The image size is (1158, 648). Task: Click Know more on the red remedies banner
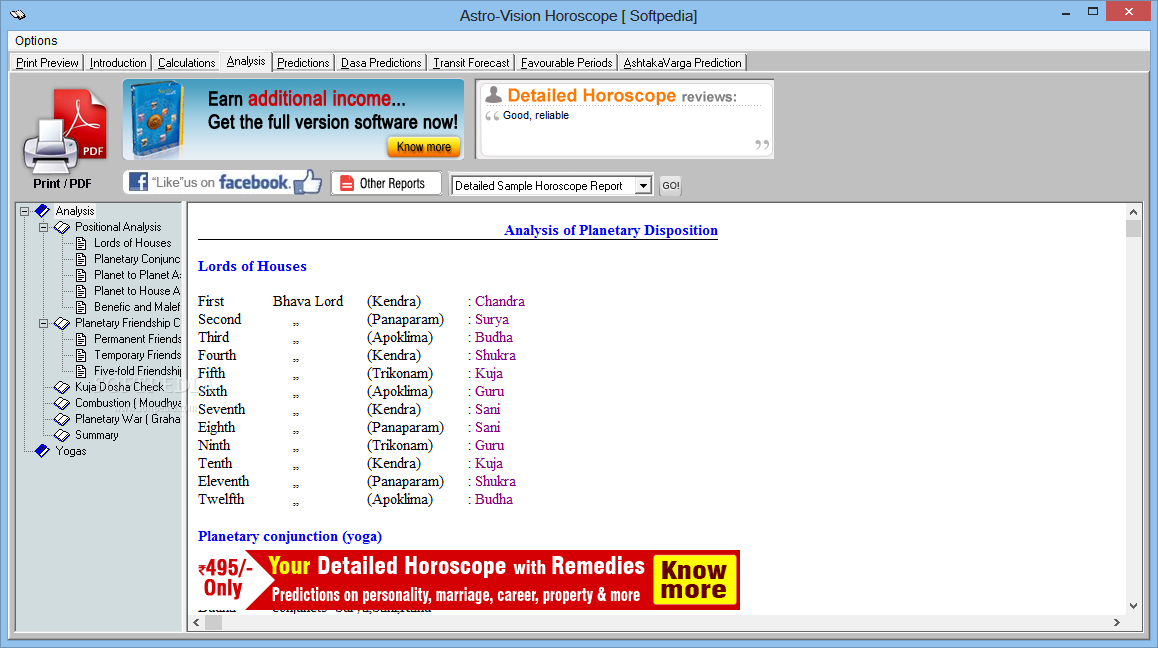click(x=693, y=580)
